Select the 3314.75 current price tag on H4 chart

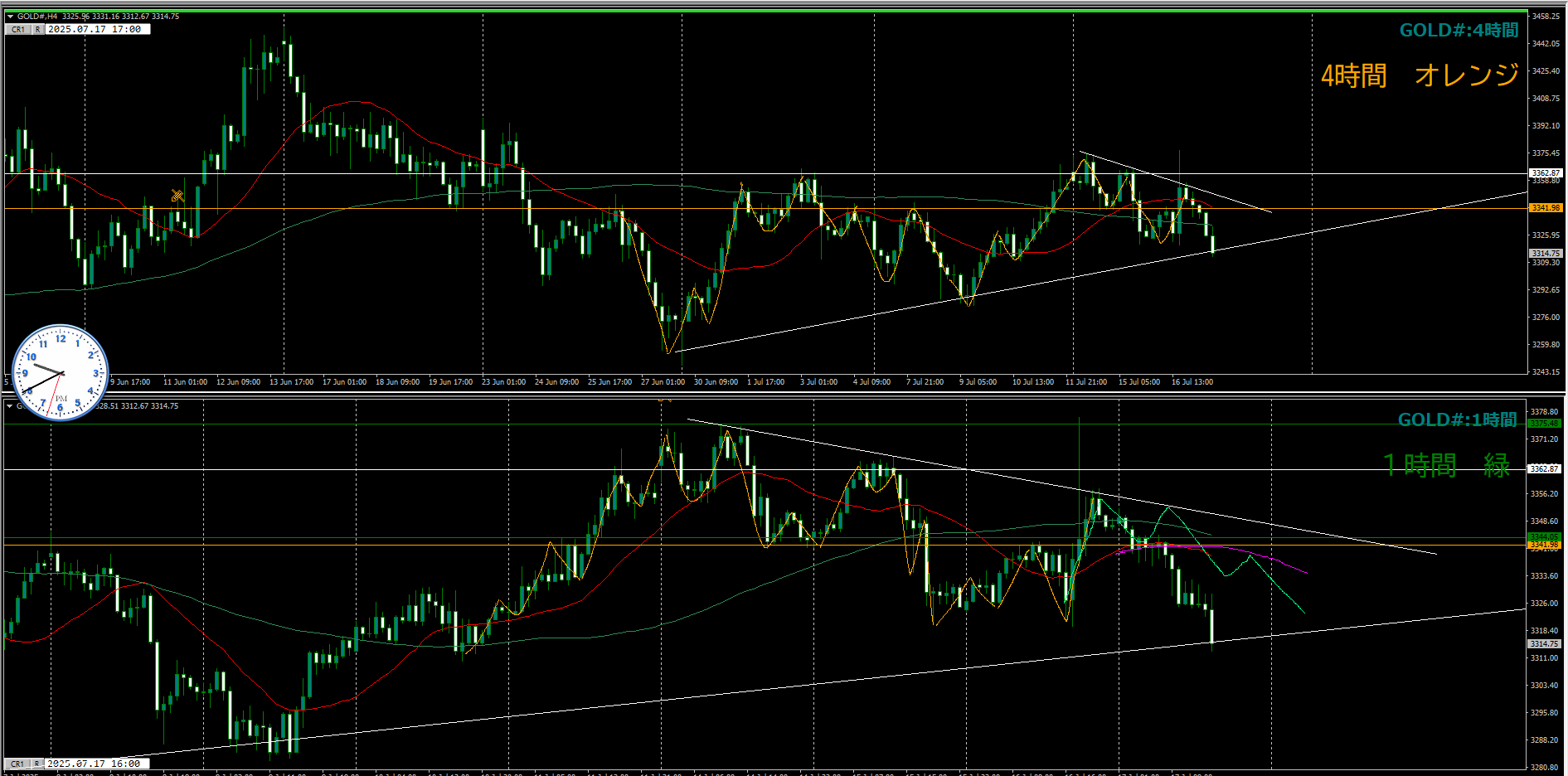(x=1546, y=254)
